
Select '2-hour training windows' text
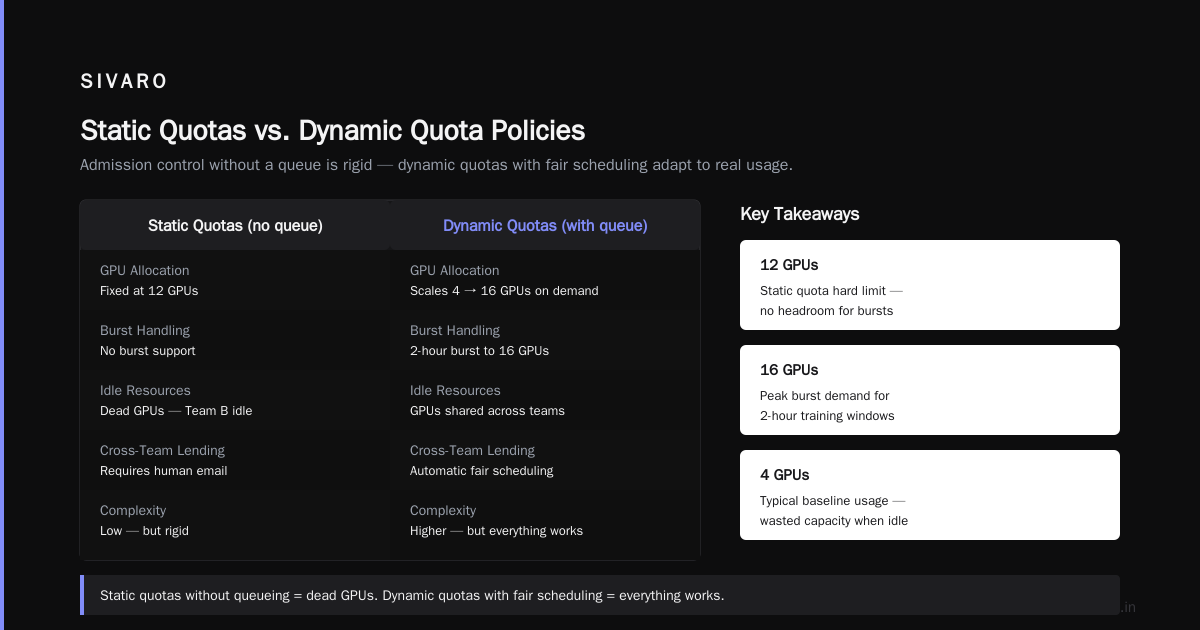coord(827,416)
